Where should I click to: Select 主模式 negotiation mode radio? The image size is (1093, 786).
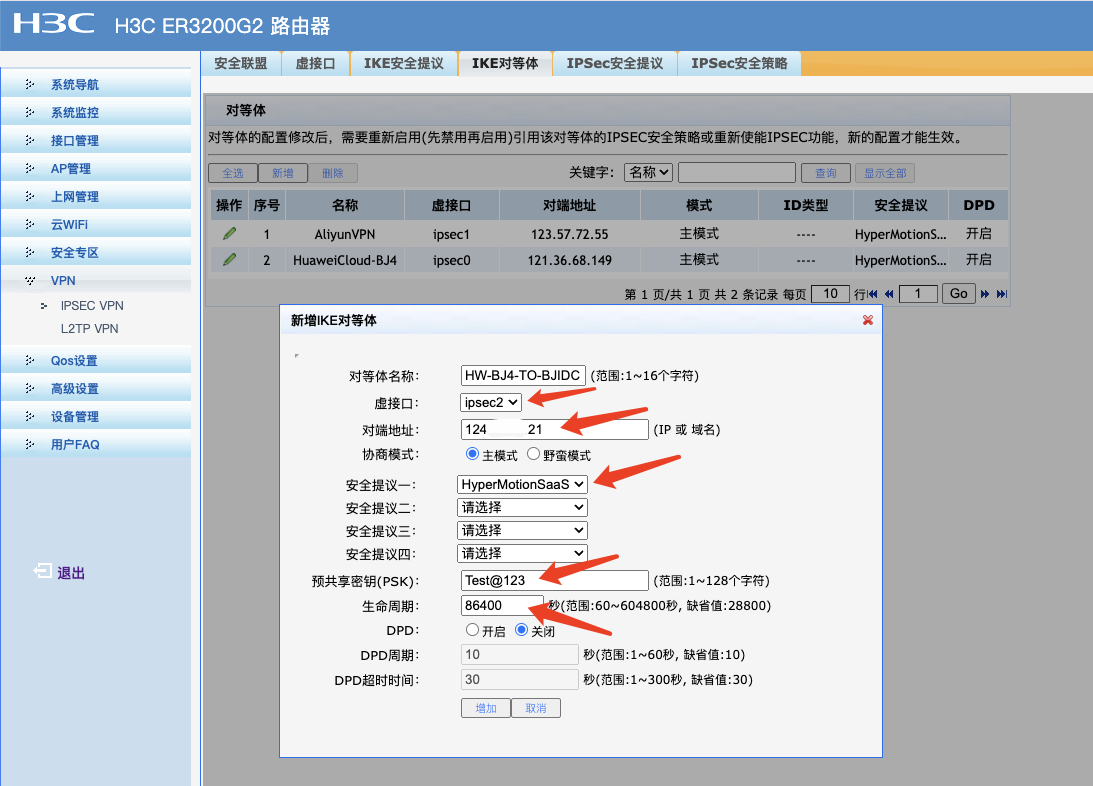(x=472, y=454)
